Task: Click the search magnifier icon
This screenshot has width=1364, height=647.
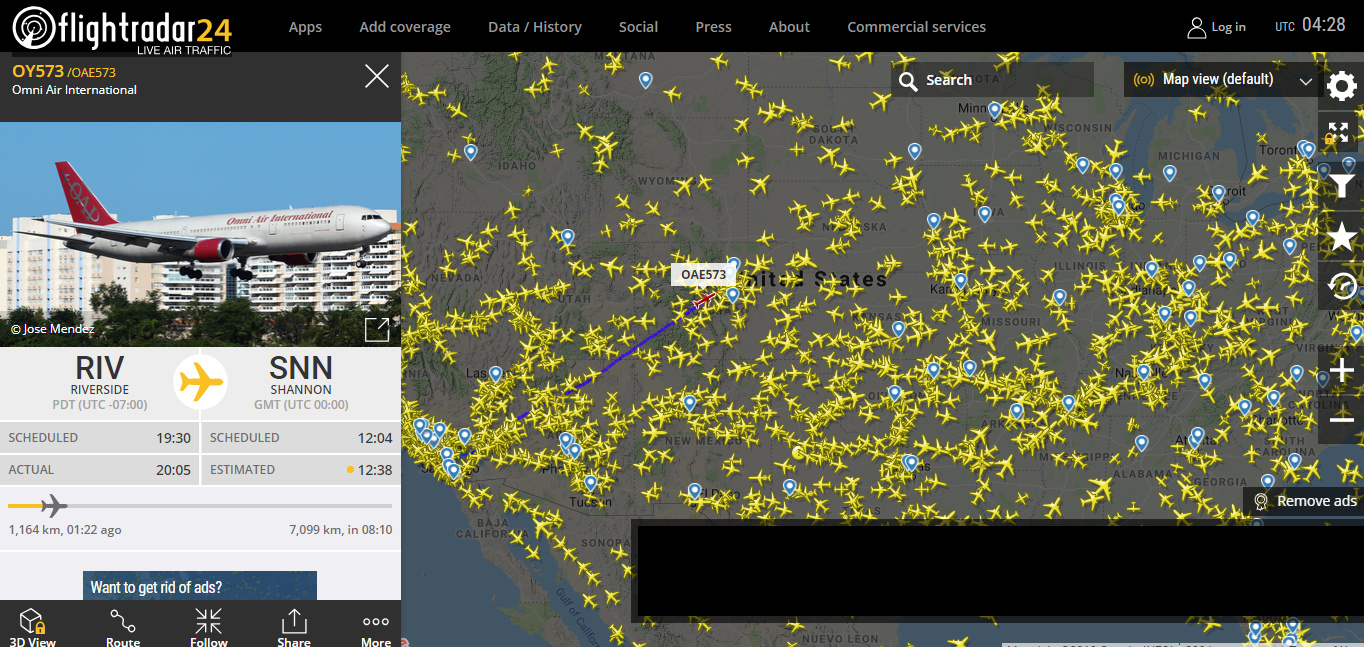Action: pyautogui.click(x=907, y=80)
